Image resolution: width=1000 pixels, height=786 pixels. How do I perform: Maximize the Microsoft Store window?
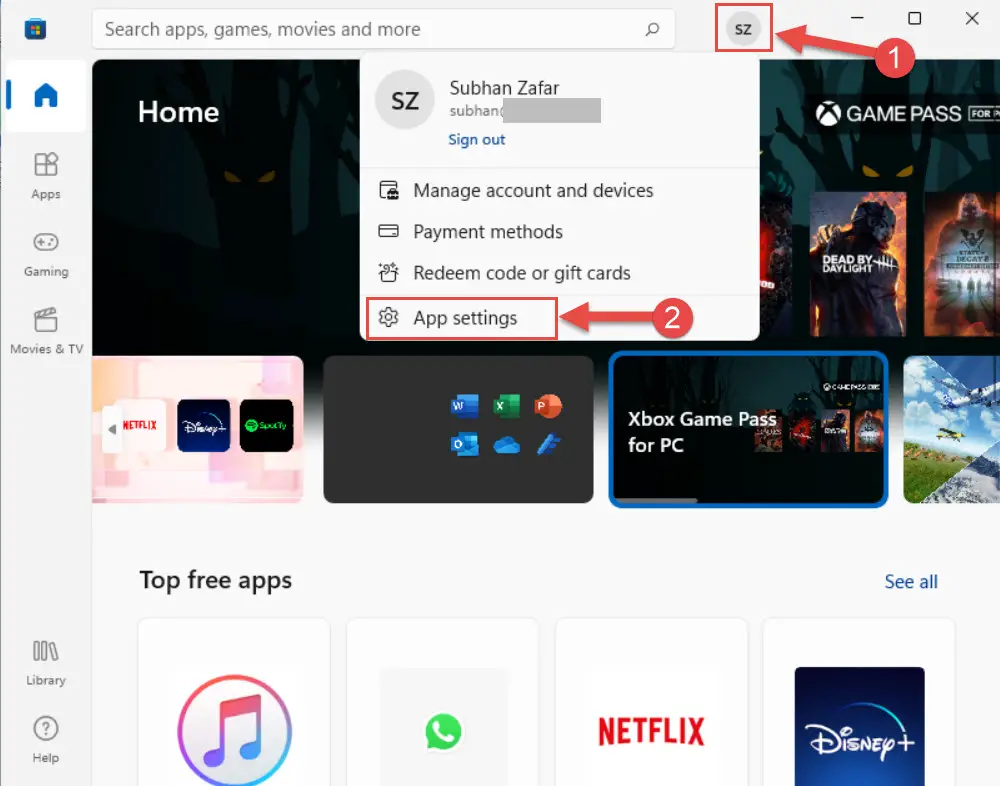(915, 19)
